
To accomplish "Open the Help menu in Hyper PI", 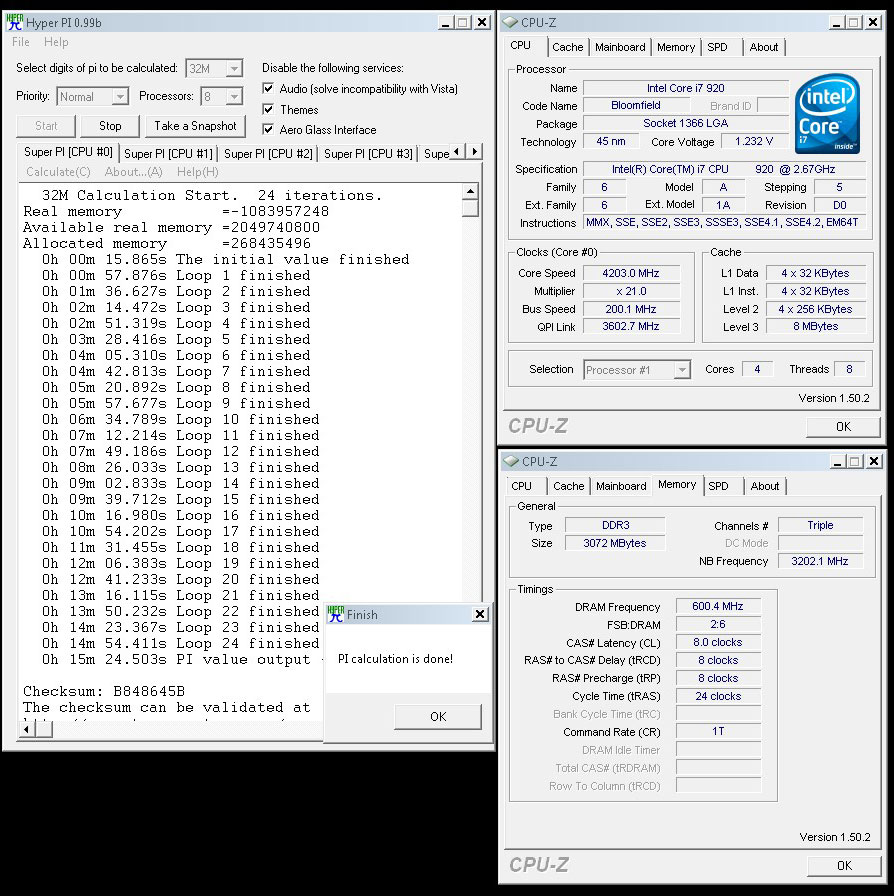I will (x=56, y=42).
